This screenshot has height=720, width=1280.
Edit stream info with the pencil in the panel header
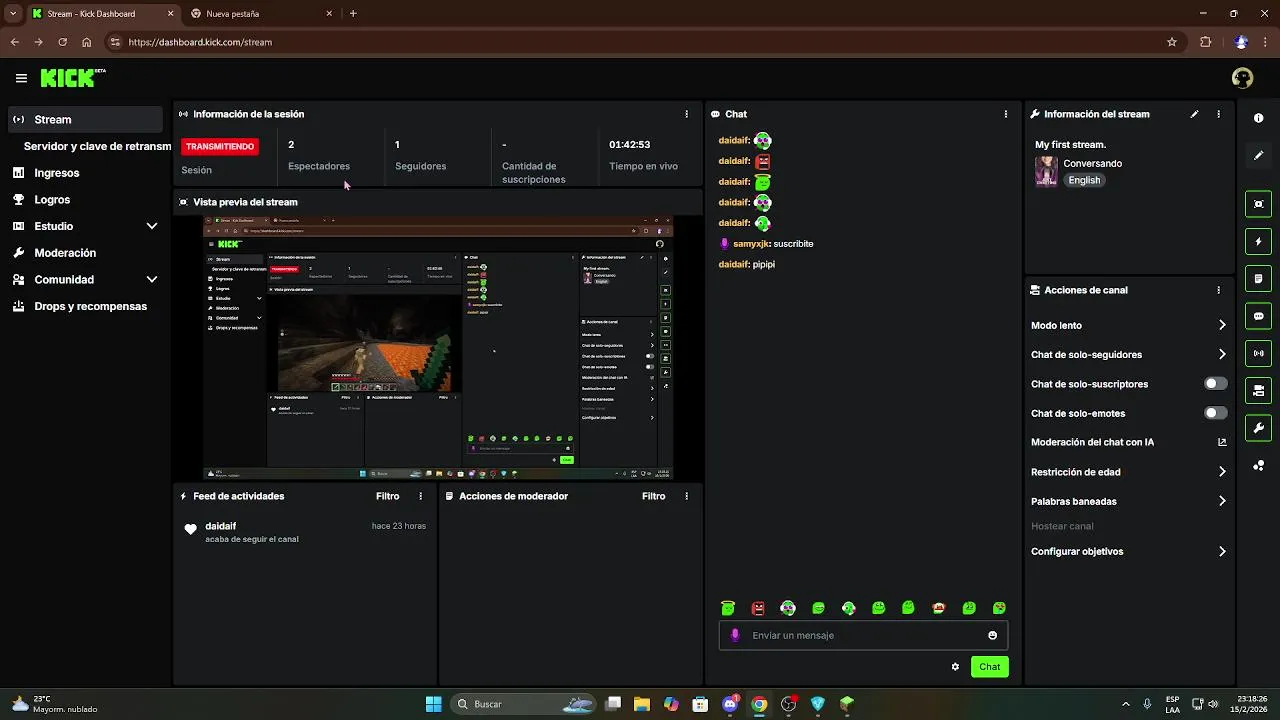[x=1194, y=114]
